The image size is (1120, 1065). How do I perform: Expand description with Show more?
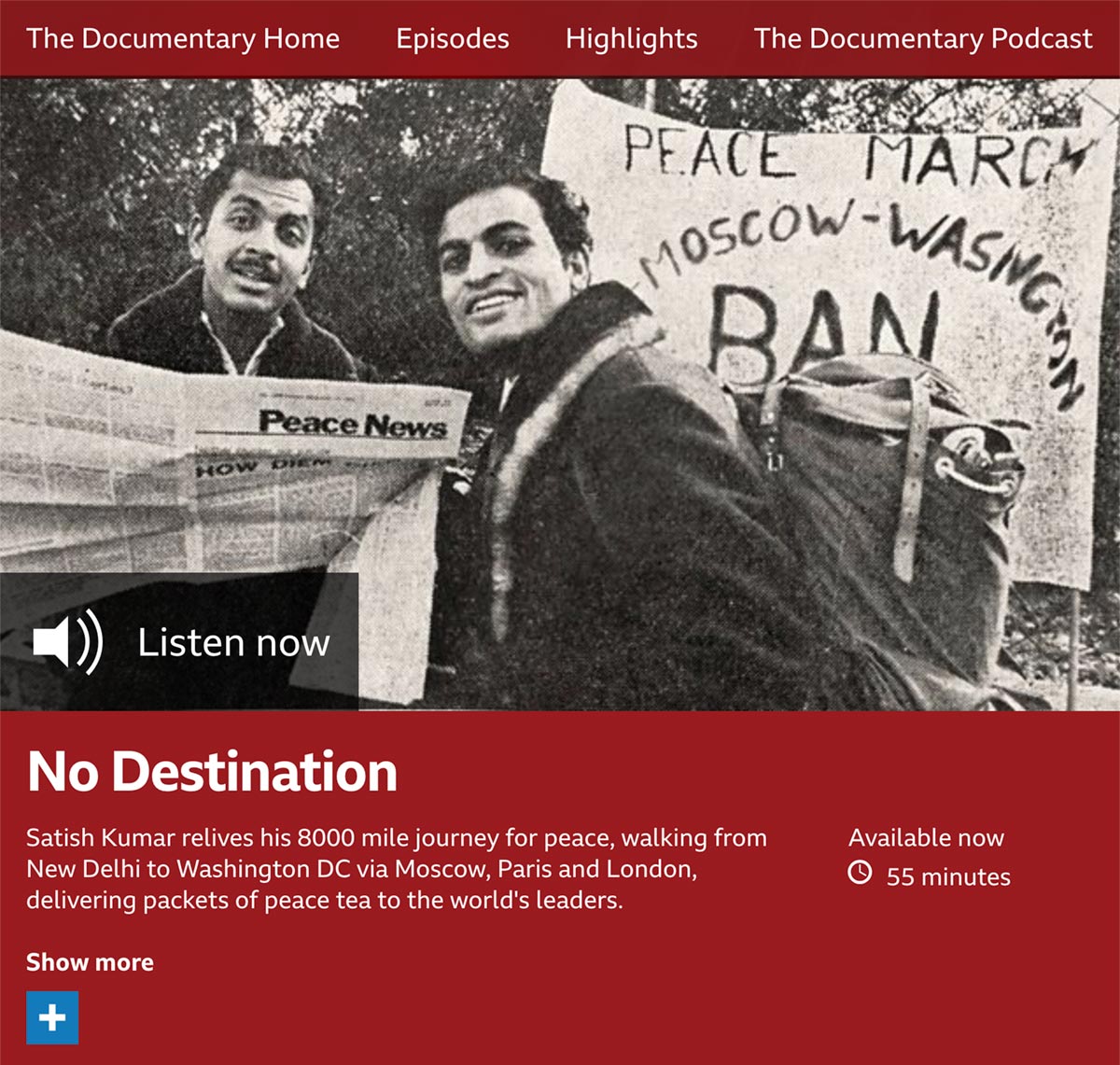pyautogui.click(x=90, y=962)
